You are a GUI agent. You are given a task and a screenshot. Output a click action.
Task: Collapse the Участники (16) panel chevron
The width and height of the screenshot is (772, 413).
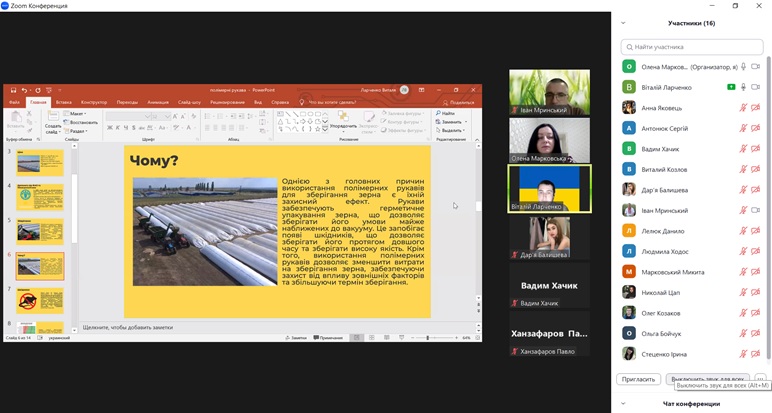click(x=623, y=23)
